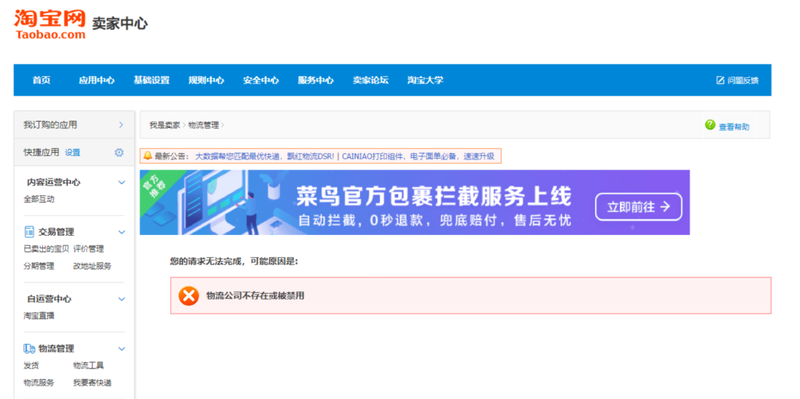The height and width of the screenshot is (399, 800).
Task: Click the 菜鸟 package interception banner image
Action: 415,203
